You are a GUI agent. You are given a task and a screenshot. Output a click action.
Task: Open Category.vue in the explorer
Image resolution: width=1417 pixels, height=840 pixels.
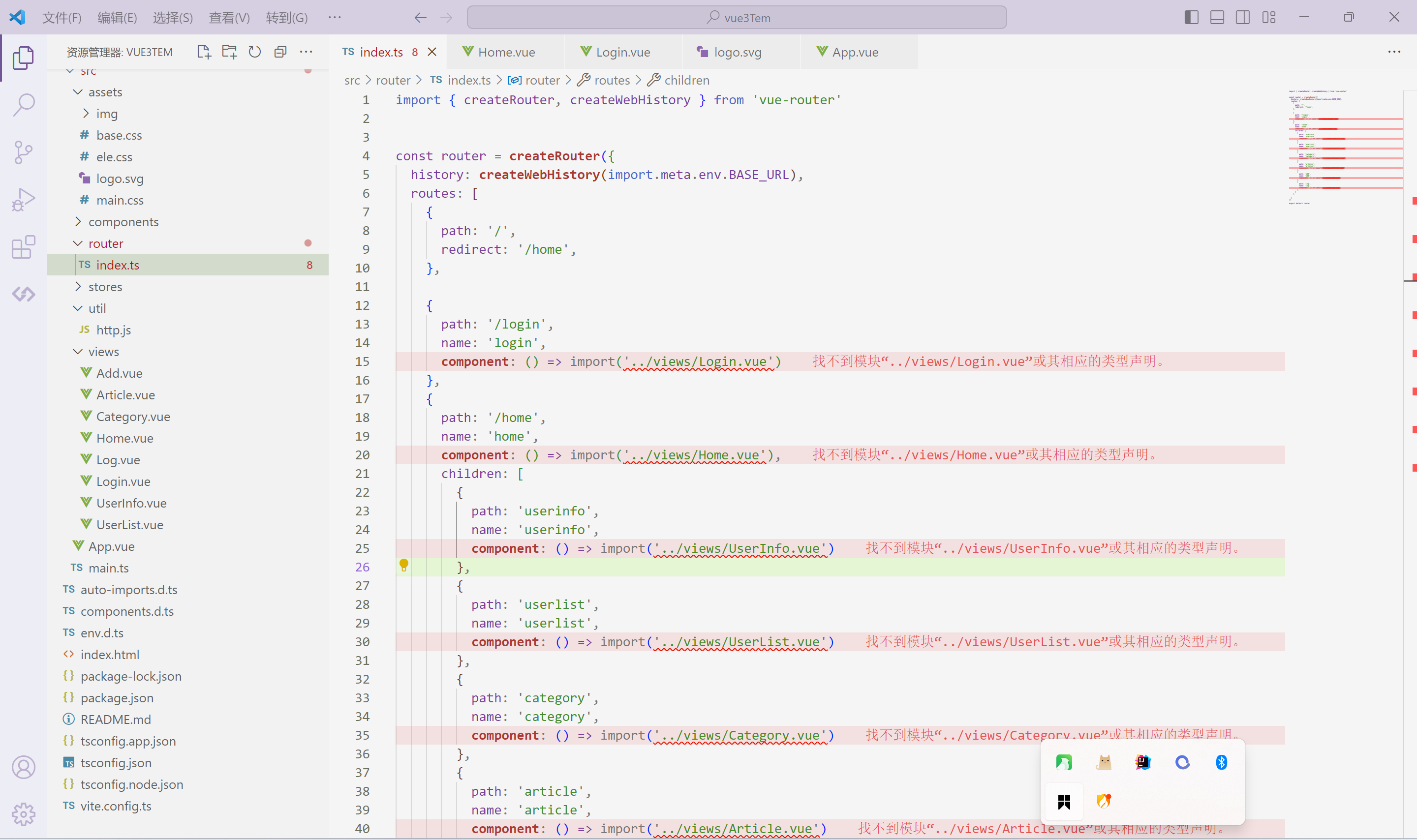[188, 417]
